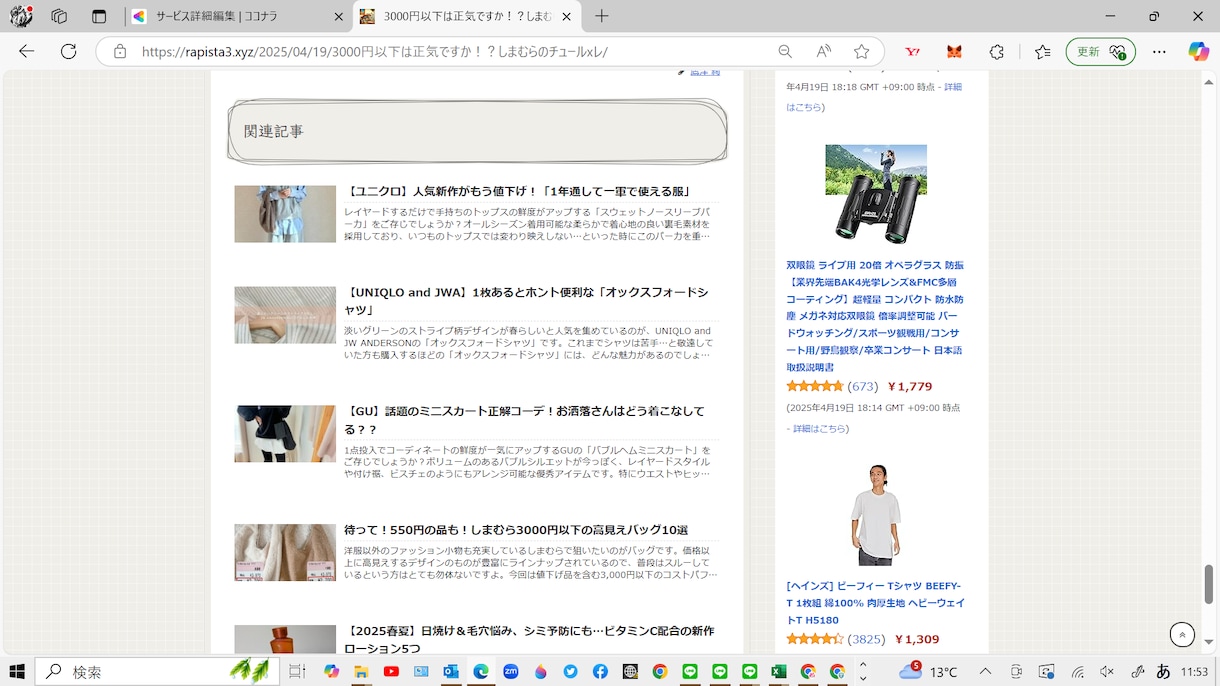1220x686 pixels.
Task: Click the GU ミニスカート article thumbnail
Action: point(285,434)
